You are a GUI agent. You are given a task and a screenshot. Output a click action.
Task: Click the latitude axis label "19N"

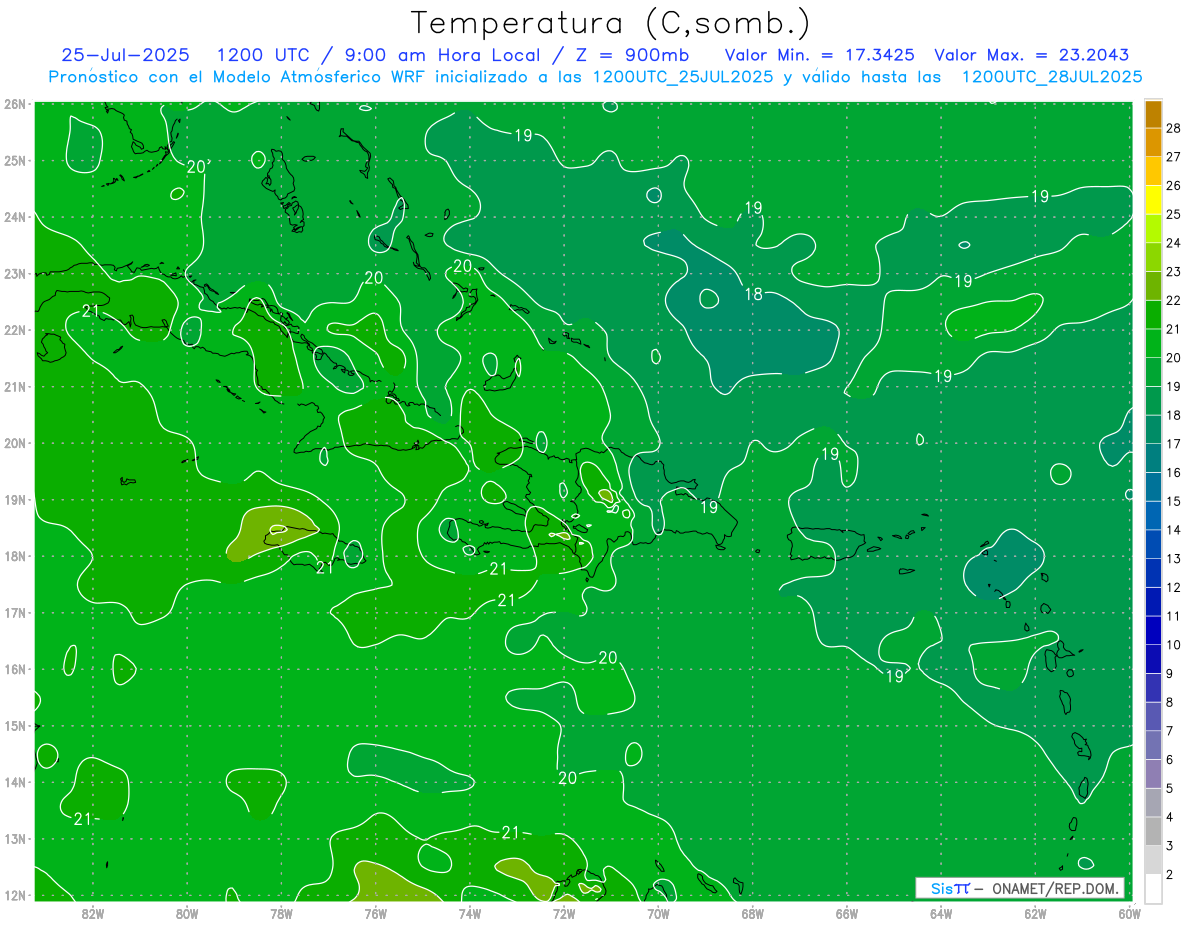click(14, 499)
